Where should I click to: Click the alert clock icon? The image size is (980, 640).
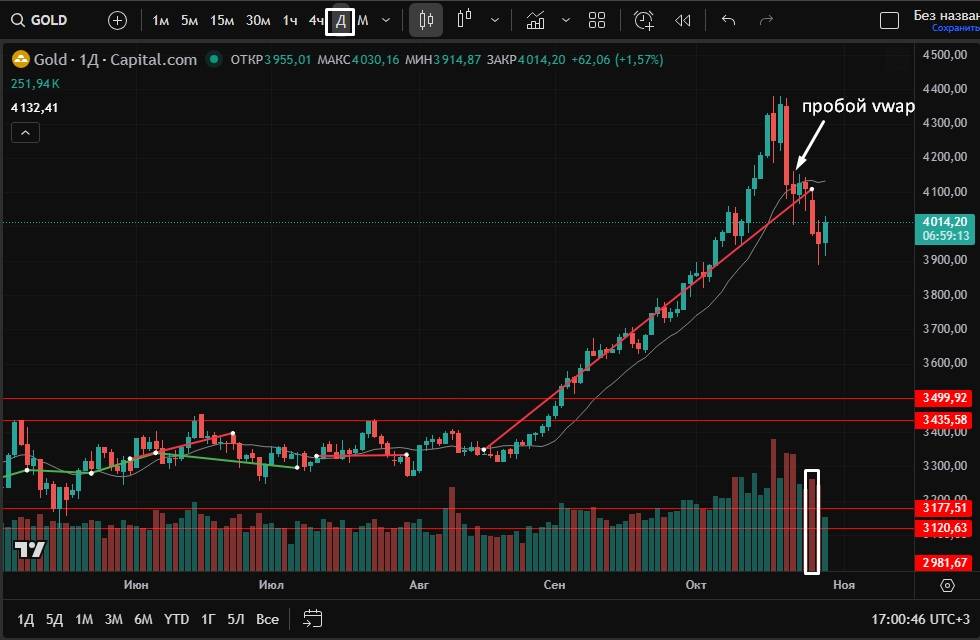coord(644,20)
